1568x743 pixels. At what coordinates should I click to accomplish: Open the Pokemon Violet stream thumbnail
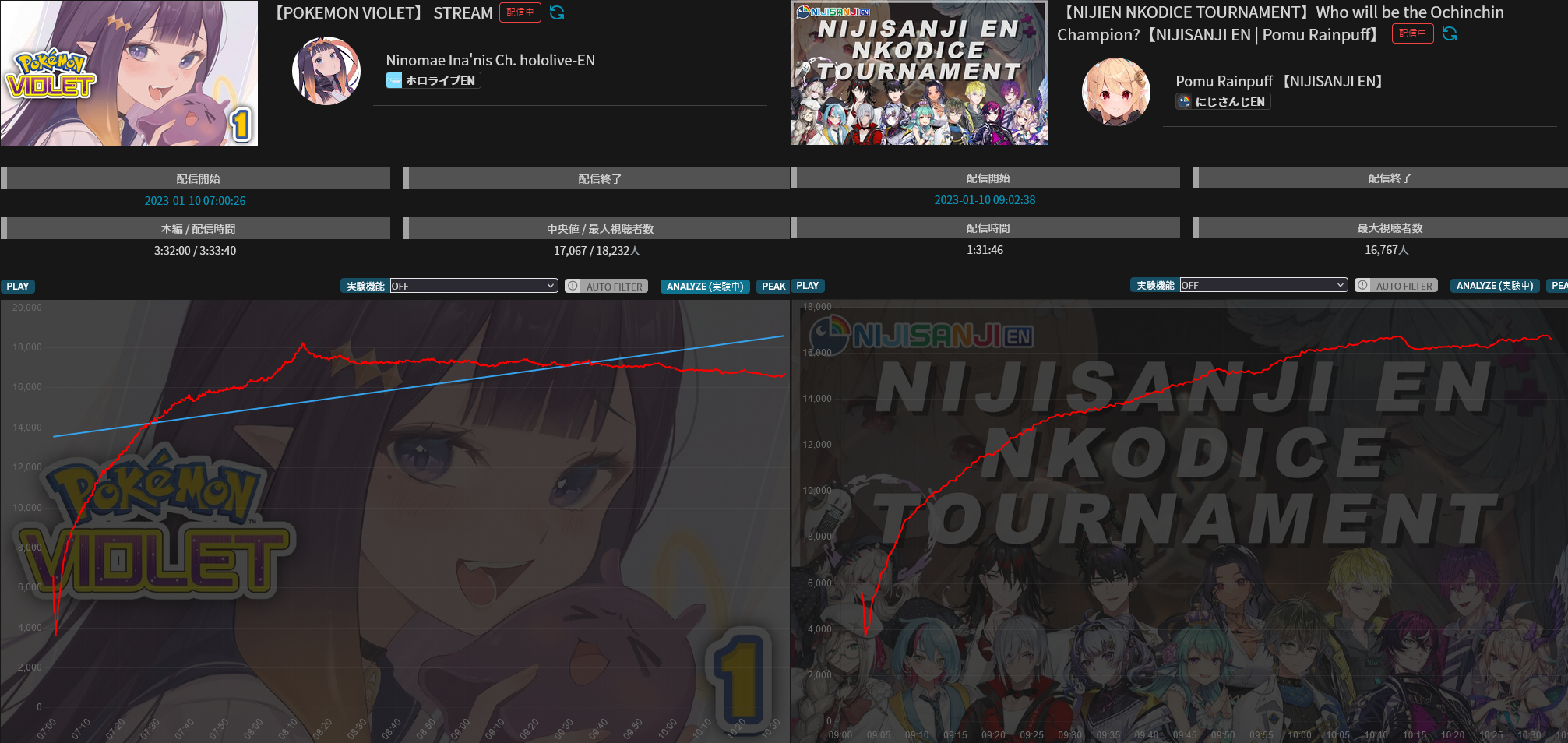129,73
